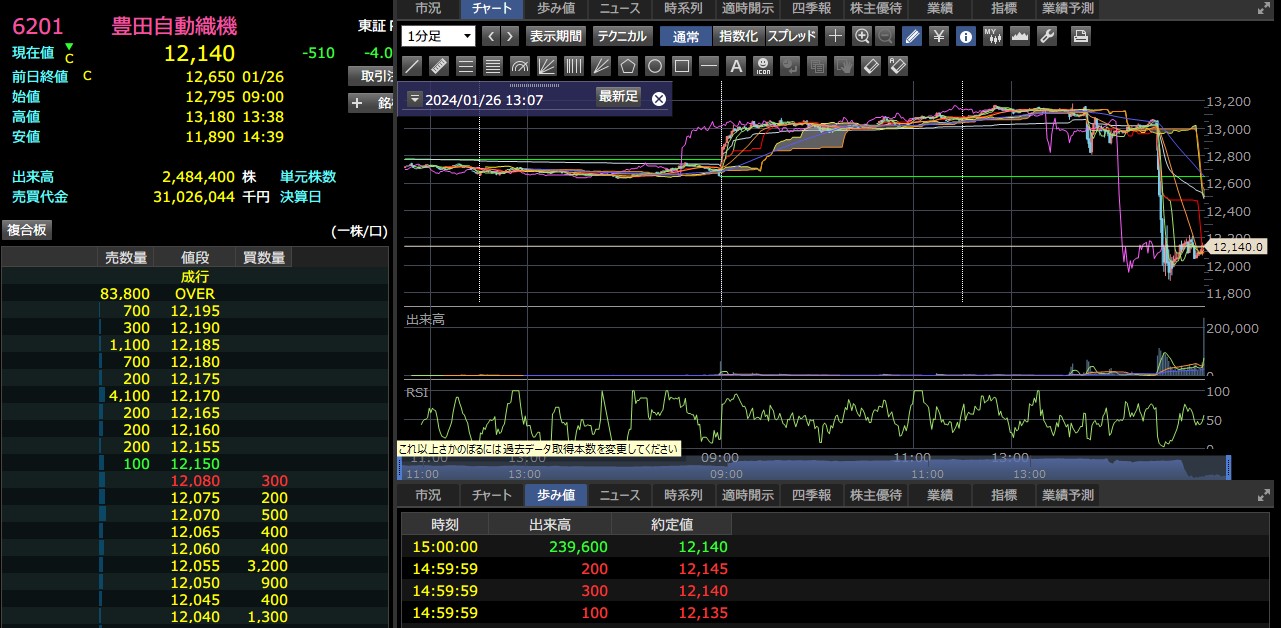Open the ニュース tab in top panel
This screenshot has height=628, width=1281.
tap(619, 8)
